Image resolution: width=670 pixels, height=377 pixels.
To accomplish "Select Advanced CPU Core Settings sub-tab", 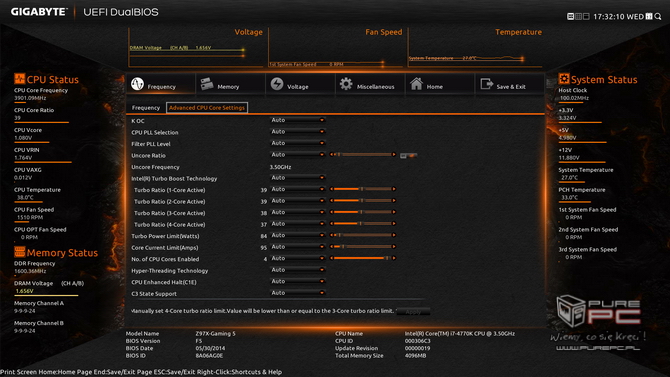I will [x=207, y=108].
